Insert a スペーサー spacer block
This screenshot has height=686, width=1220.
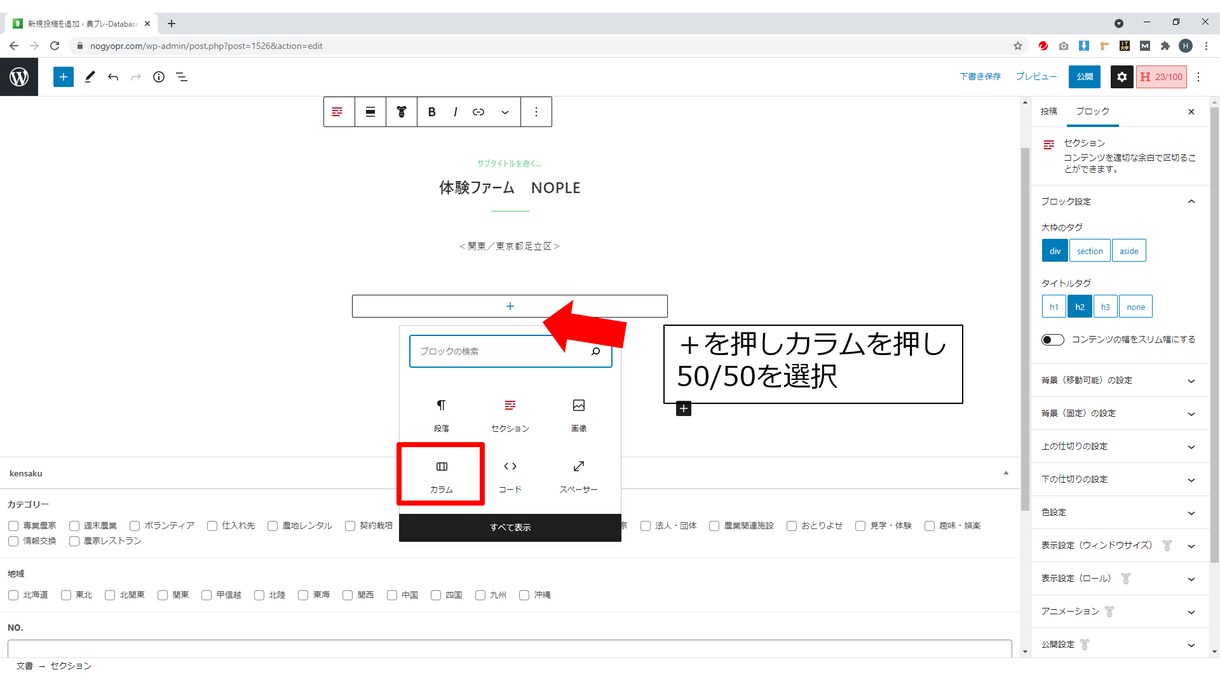coord(578,475)
